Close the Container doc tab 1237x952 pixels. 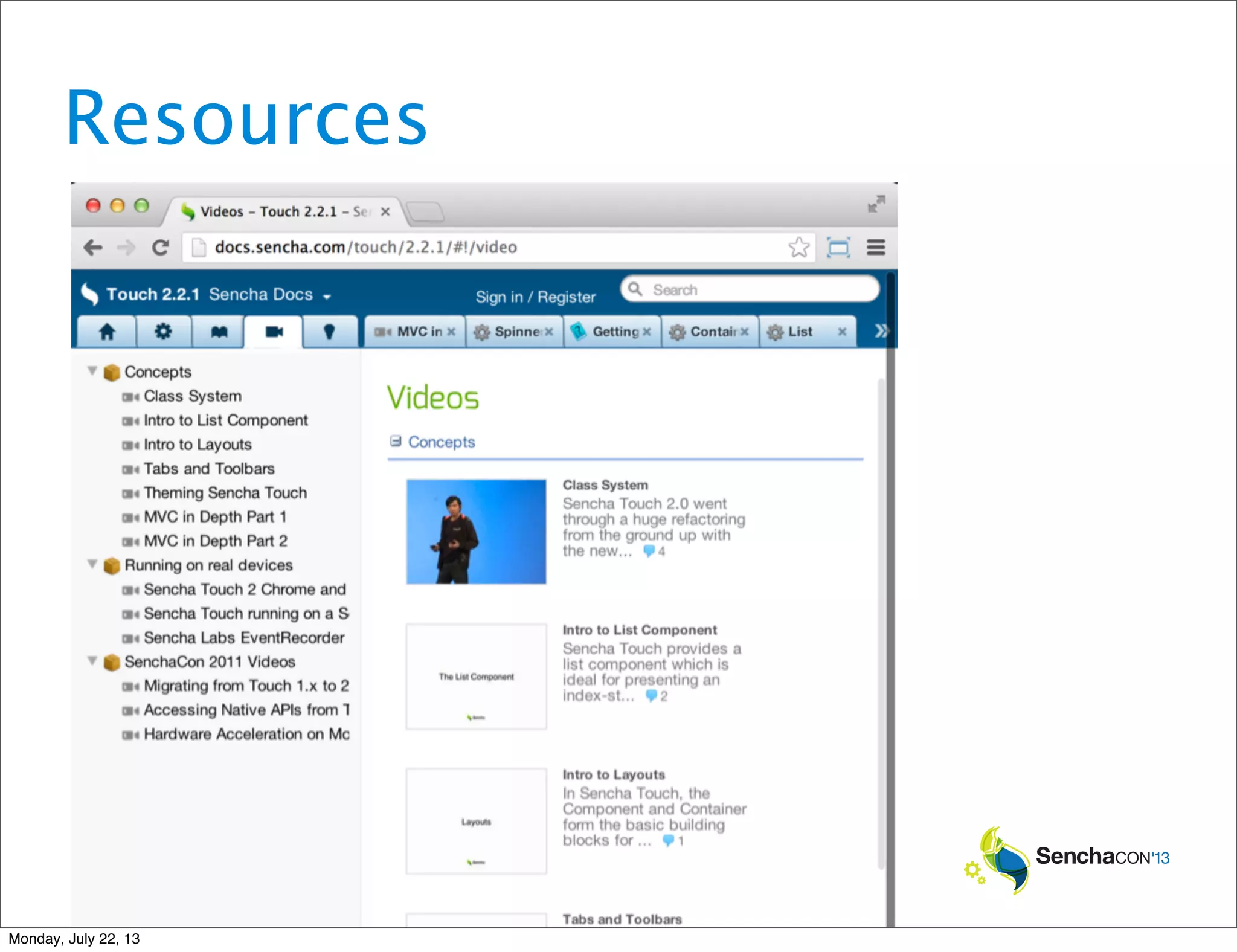pos(744,332)
